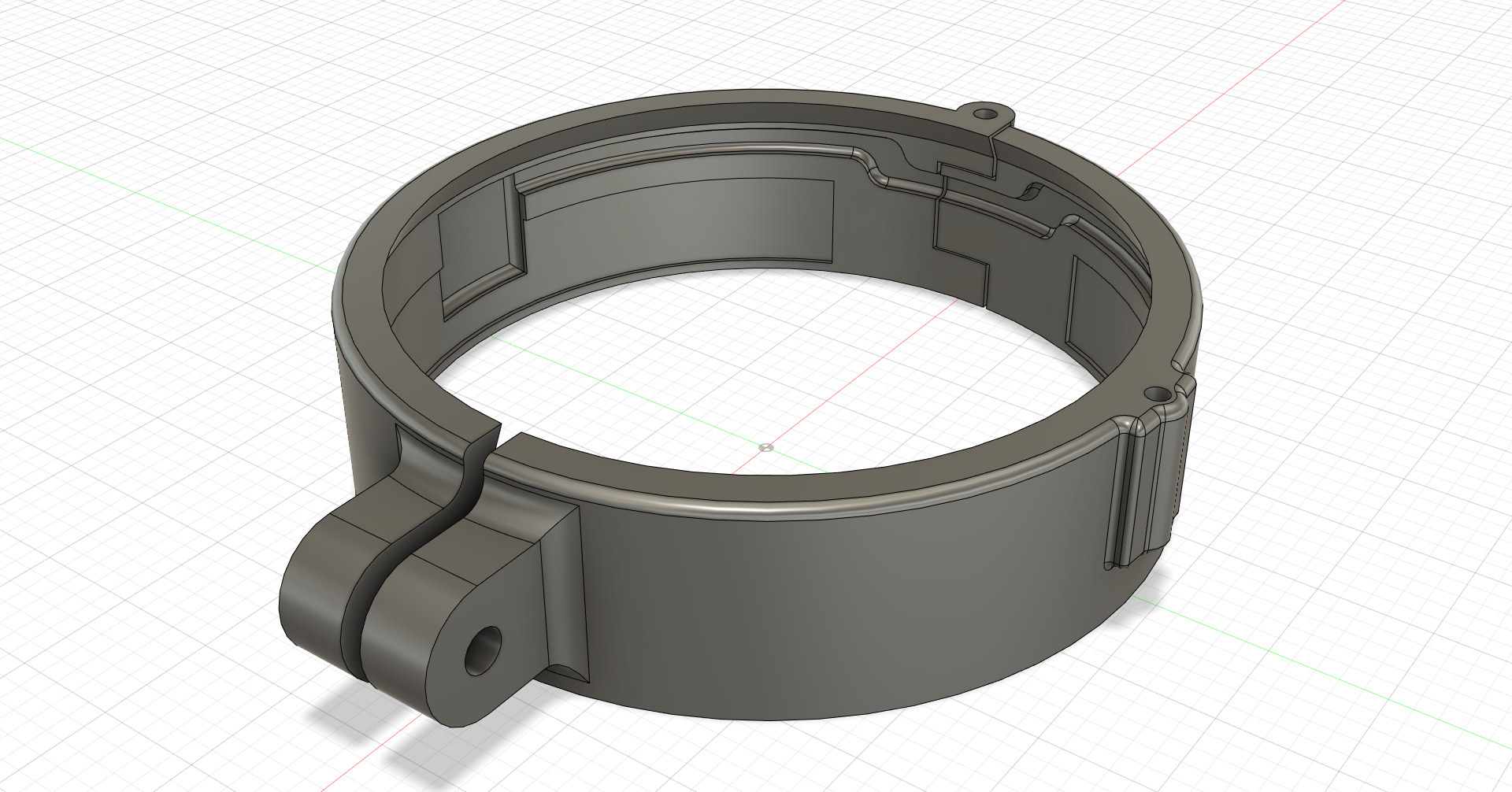Select the pin hole in the hinge lug
1512x792 pixels.
(484, 651)
